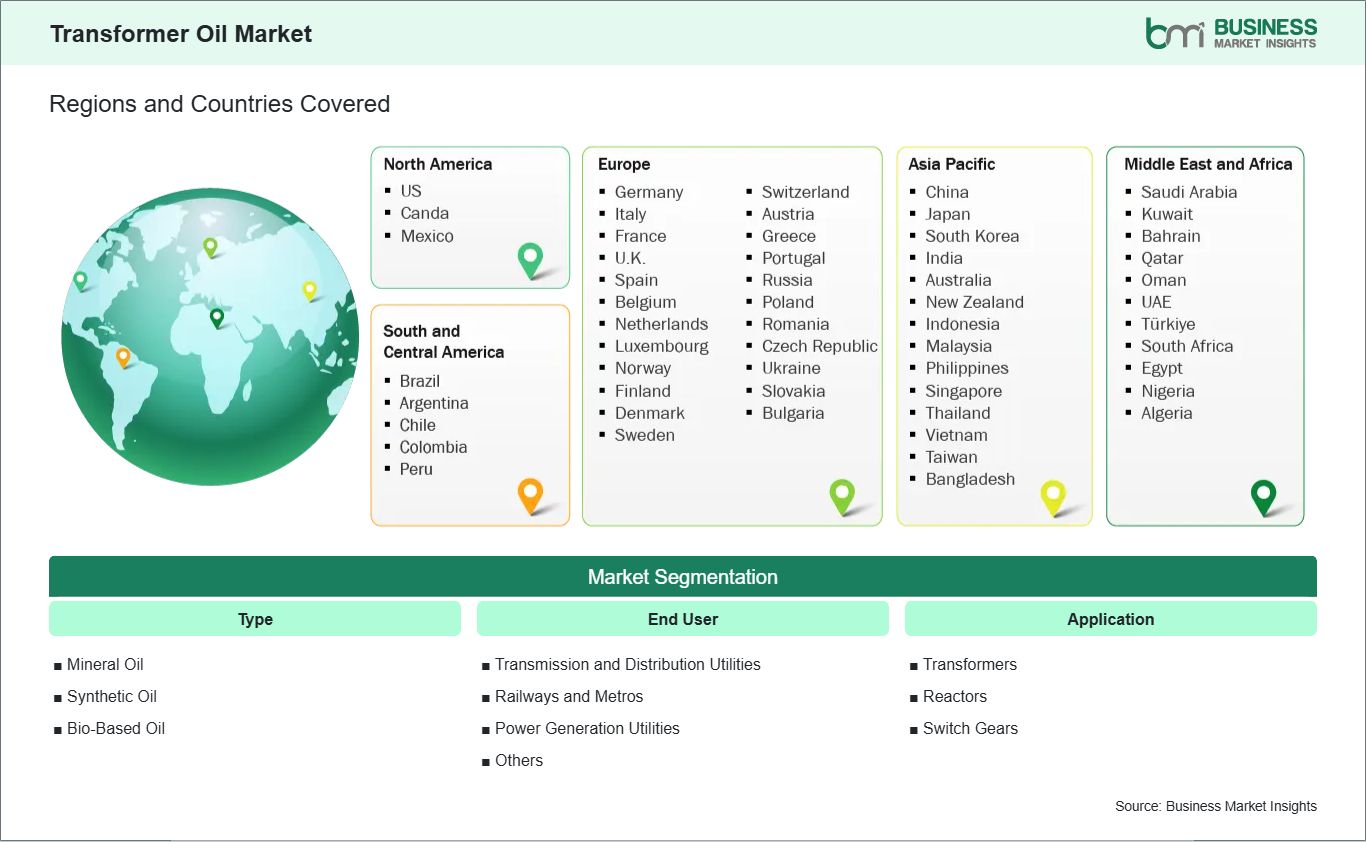1366x842 pixels.
Task: Click the Business Market Insights logo
Action: point(1230,33)
